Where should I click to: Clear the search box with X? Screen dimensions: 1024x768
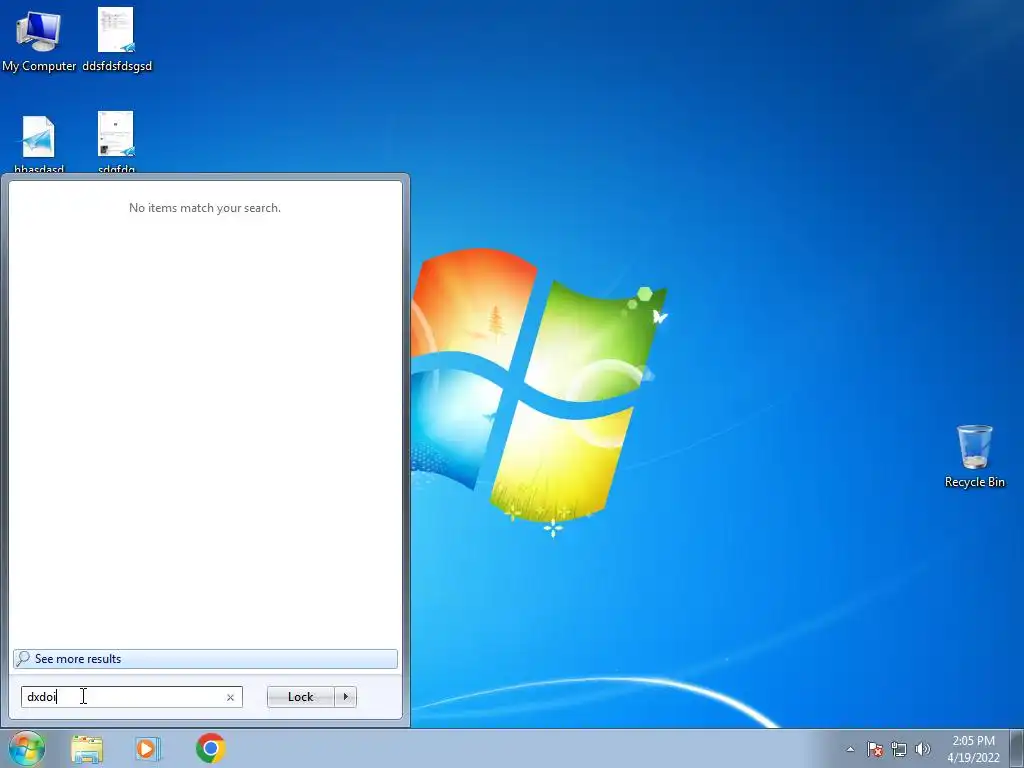(x=230, y=697)
